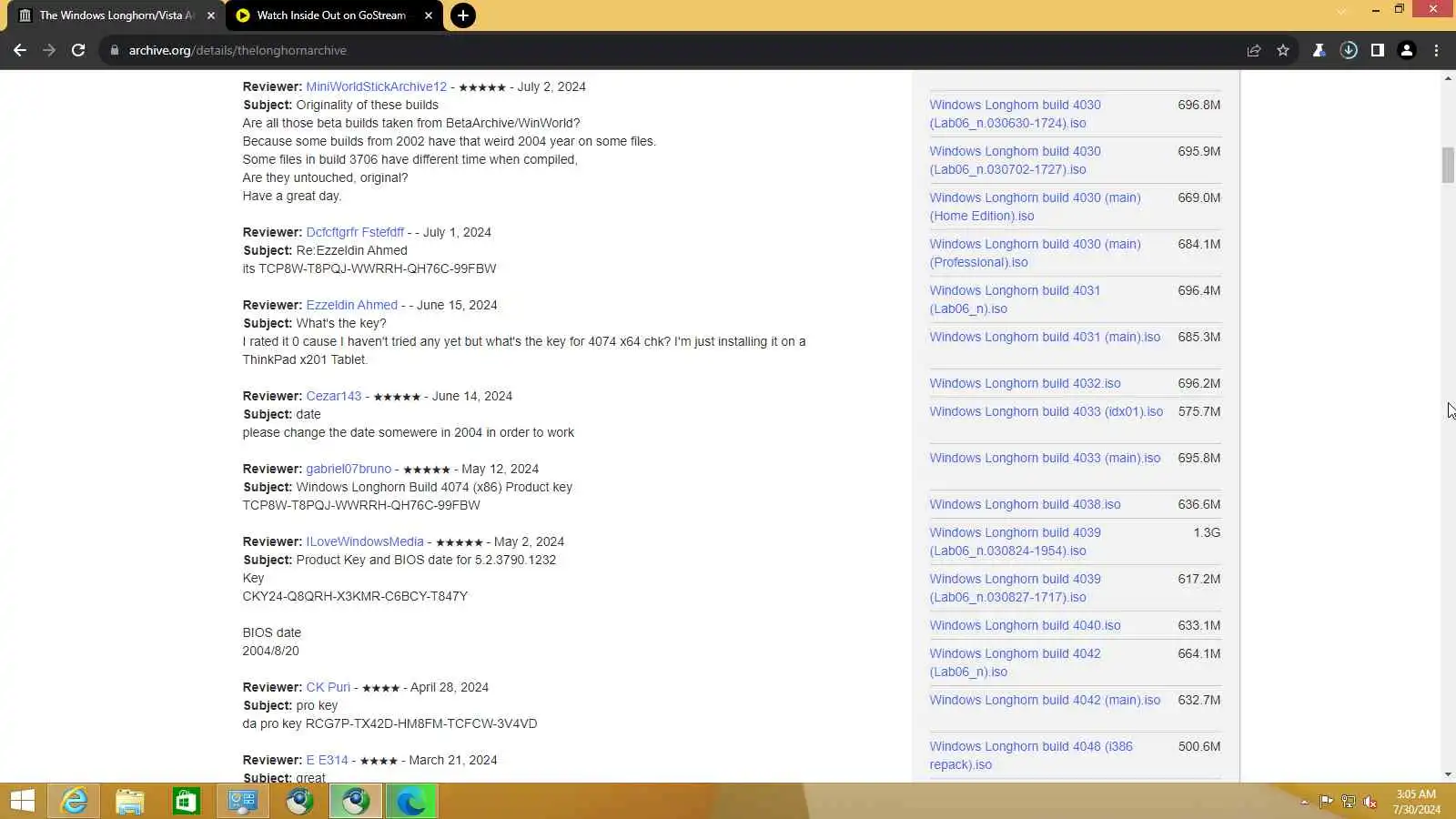Open reviewer MiniWorldStickArchive12's profile
The height and width of the screenshot is (819, 1456).
[x=377, y=86]
